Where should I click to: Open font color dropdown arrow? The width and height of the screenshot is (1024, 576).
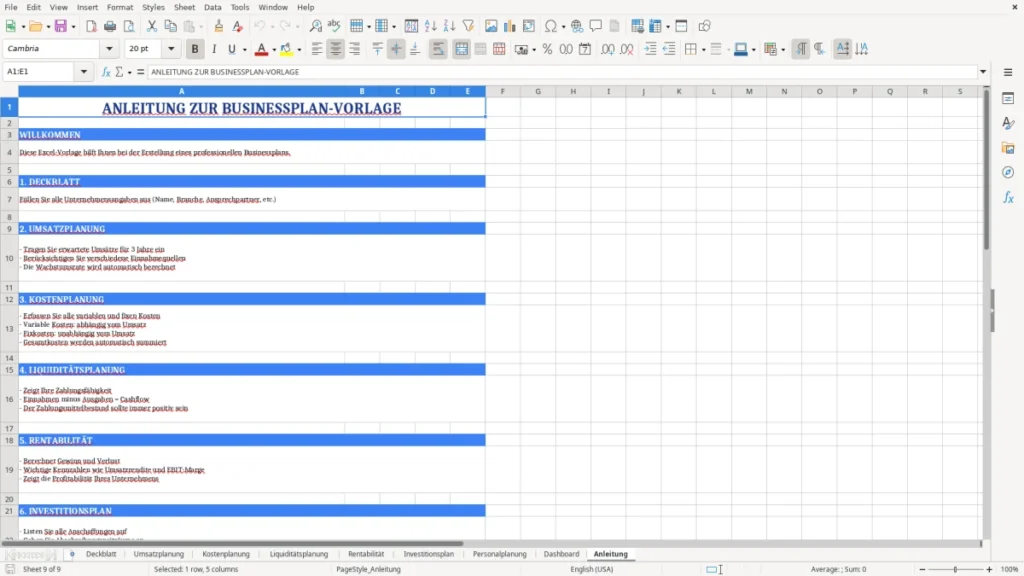coord(274,50)
